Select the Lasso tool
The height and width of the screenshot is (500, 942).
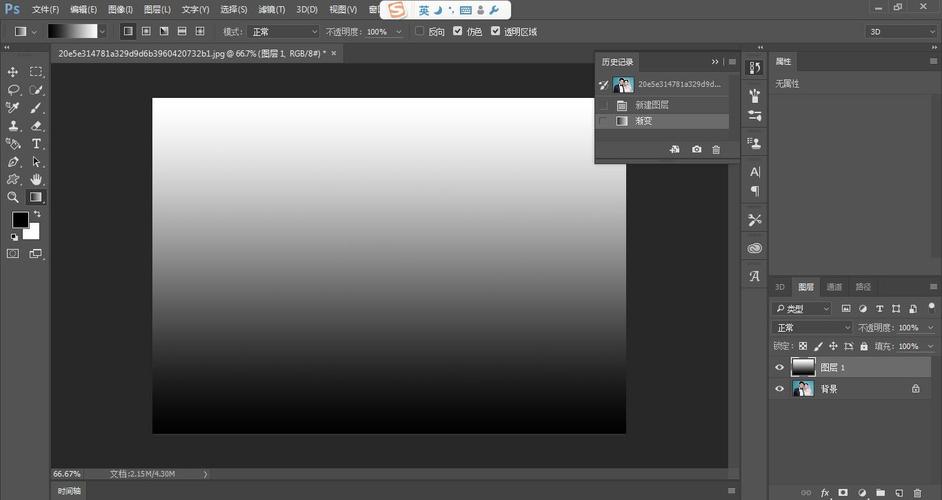[x=13, y=90]
